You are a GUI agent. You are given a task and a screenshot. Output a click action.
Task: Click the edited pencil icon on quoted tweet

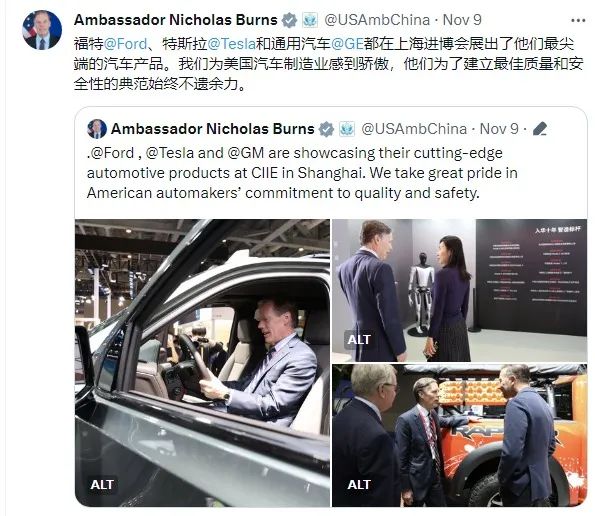point(540,129)
